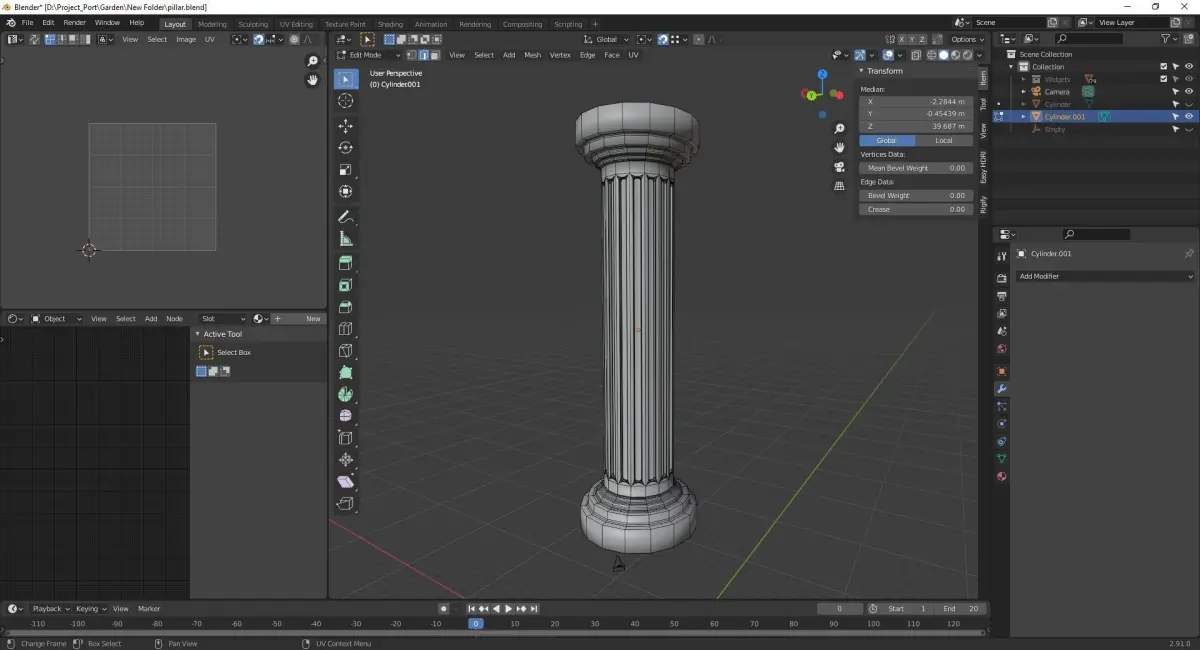Select the Knife tool
Screen dimensions: 1200x650
click(x=346, y=351)
